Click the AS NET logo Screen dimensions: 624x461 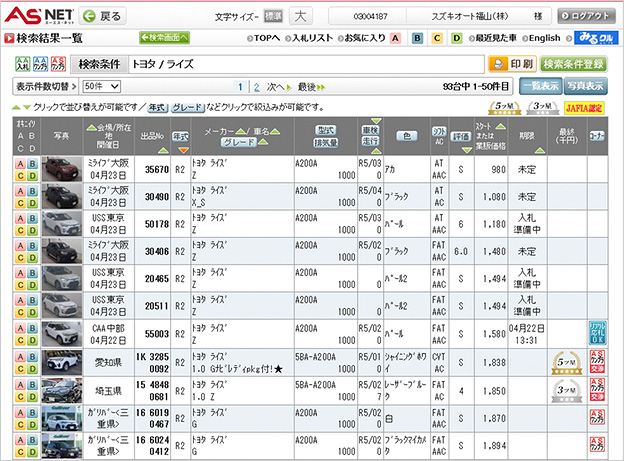(x=39, y=16)
